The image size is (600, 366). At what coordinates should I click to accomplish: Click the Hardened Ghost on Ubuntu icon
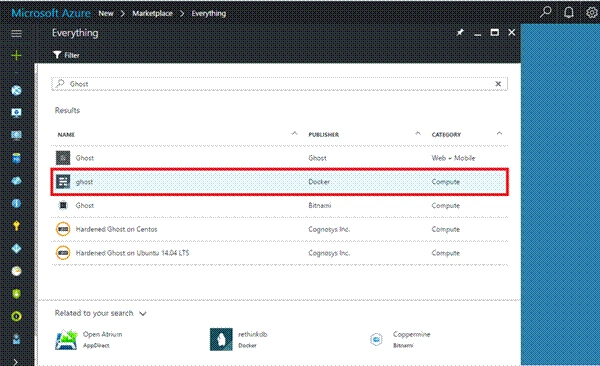pyautogui.click(x=63, y=253)
